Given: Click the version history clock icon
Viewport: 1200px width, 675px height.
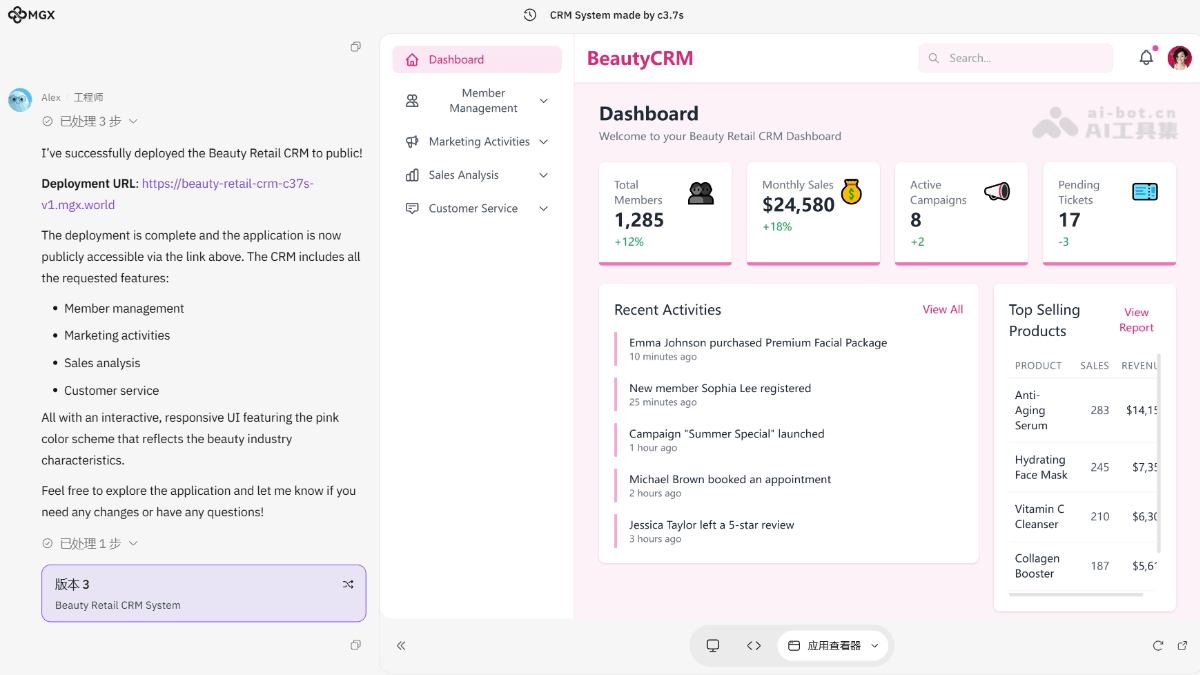Looking at the screenshot, I should (x=530, y=15).
